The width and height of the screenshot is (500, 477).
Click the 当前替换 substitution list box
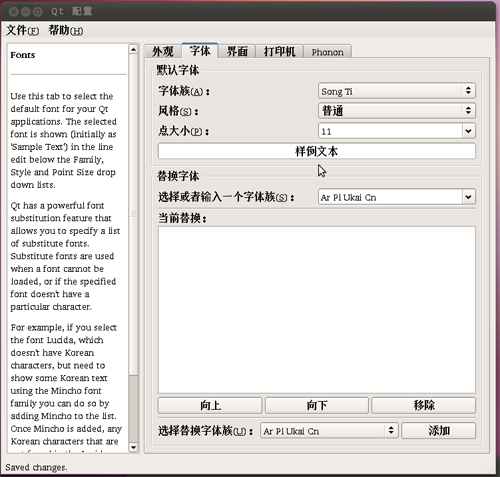[317, 310]
